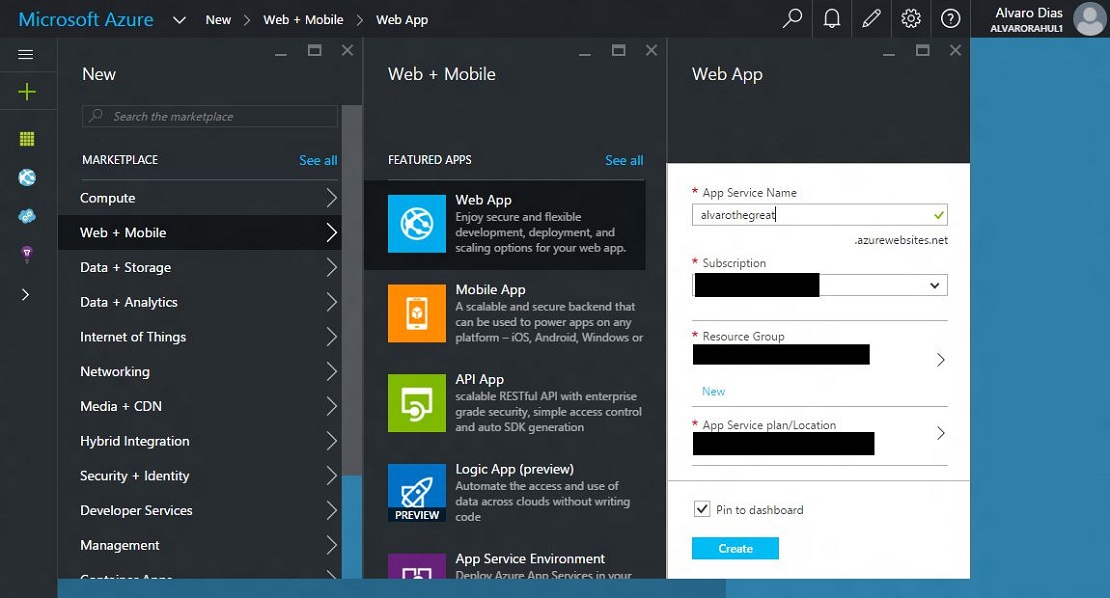Screen dimensions: 1110x598
Task: Maximize the Web App blade
Action: (x=922, y=50)
